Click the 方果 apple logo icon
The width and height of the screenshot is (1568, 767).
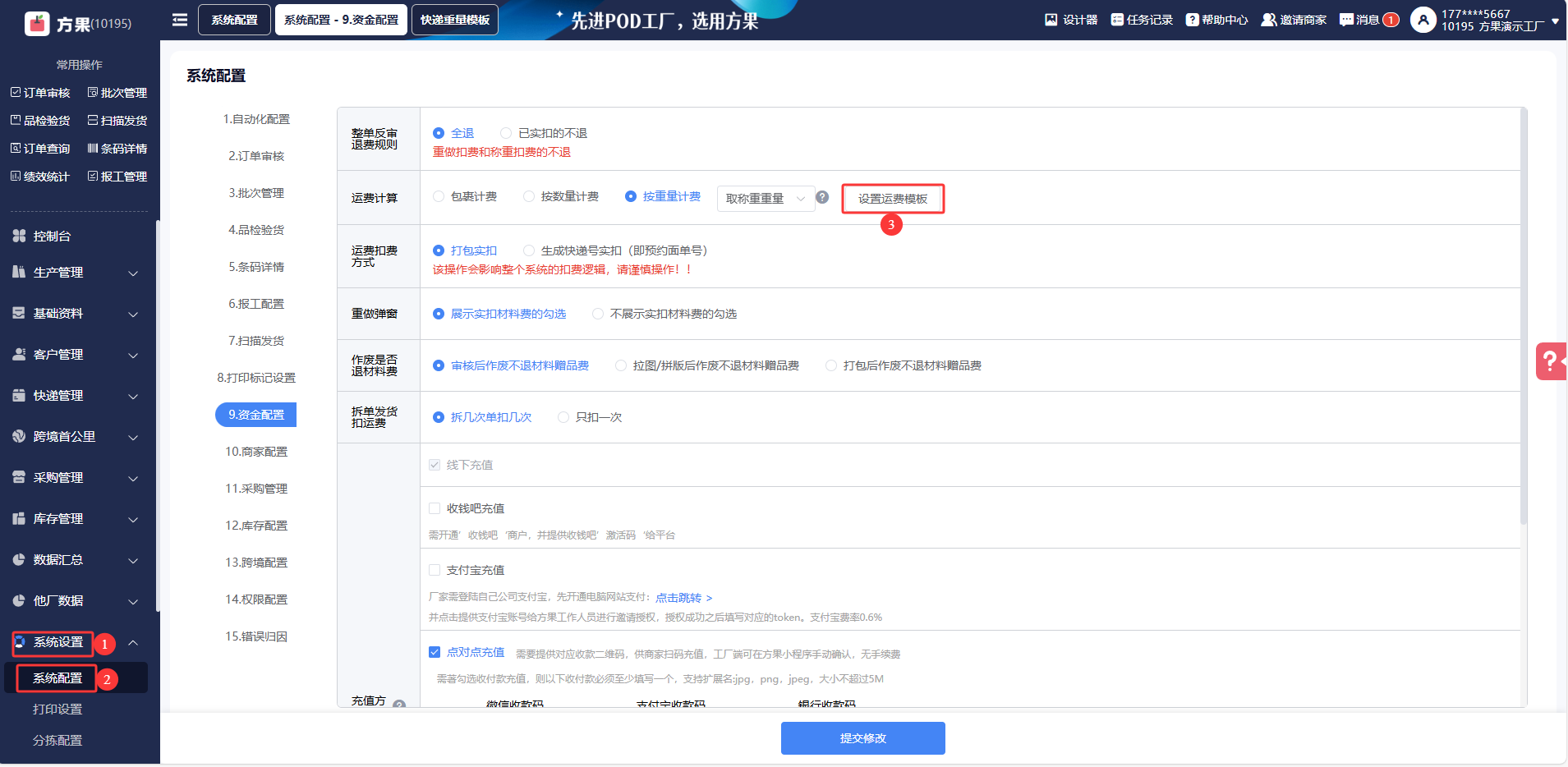pyautogui.click(x=37, y=23)
